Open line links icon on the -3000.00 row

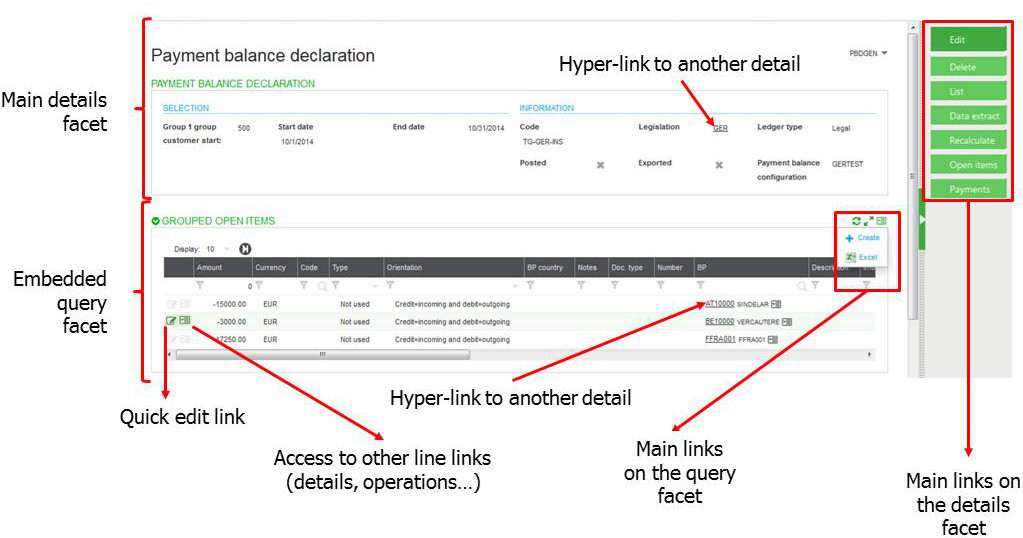pyautogui.click(x=185, y=321)
